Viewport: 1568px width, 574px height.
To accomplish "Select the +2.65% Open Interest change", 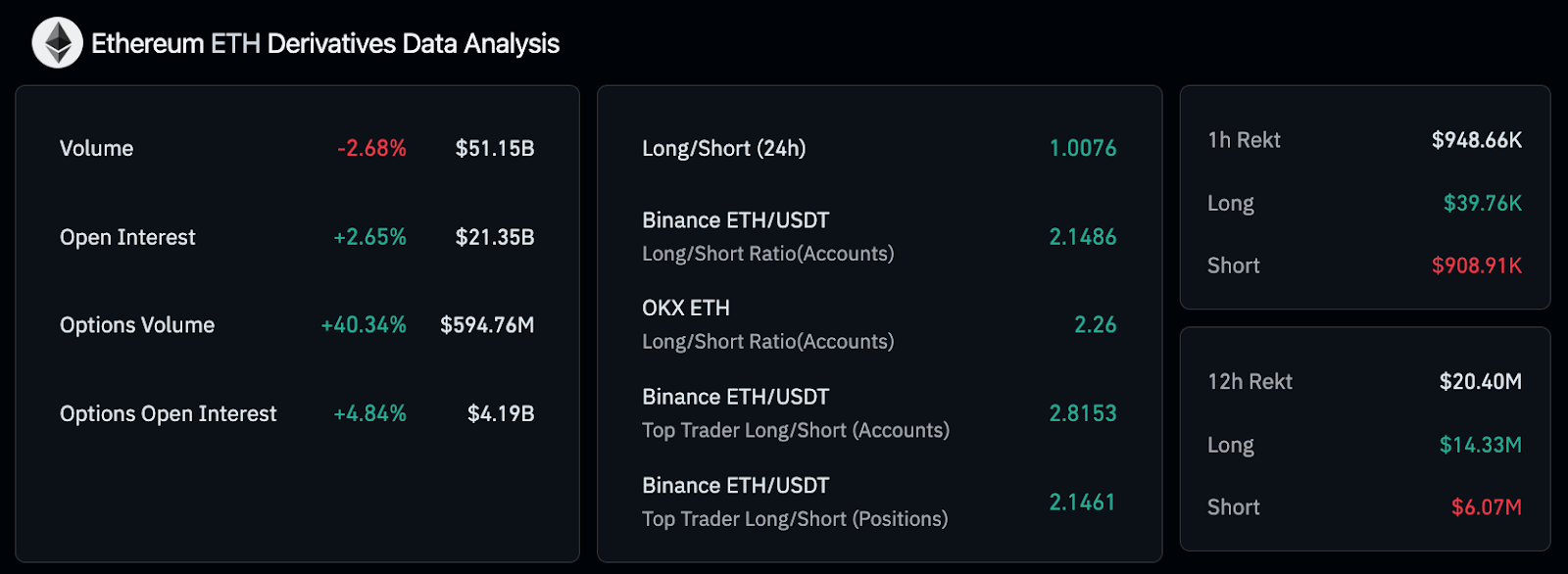I will (369, 238).
